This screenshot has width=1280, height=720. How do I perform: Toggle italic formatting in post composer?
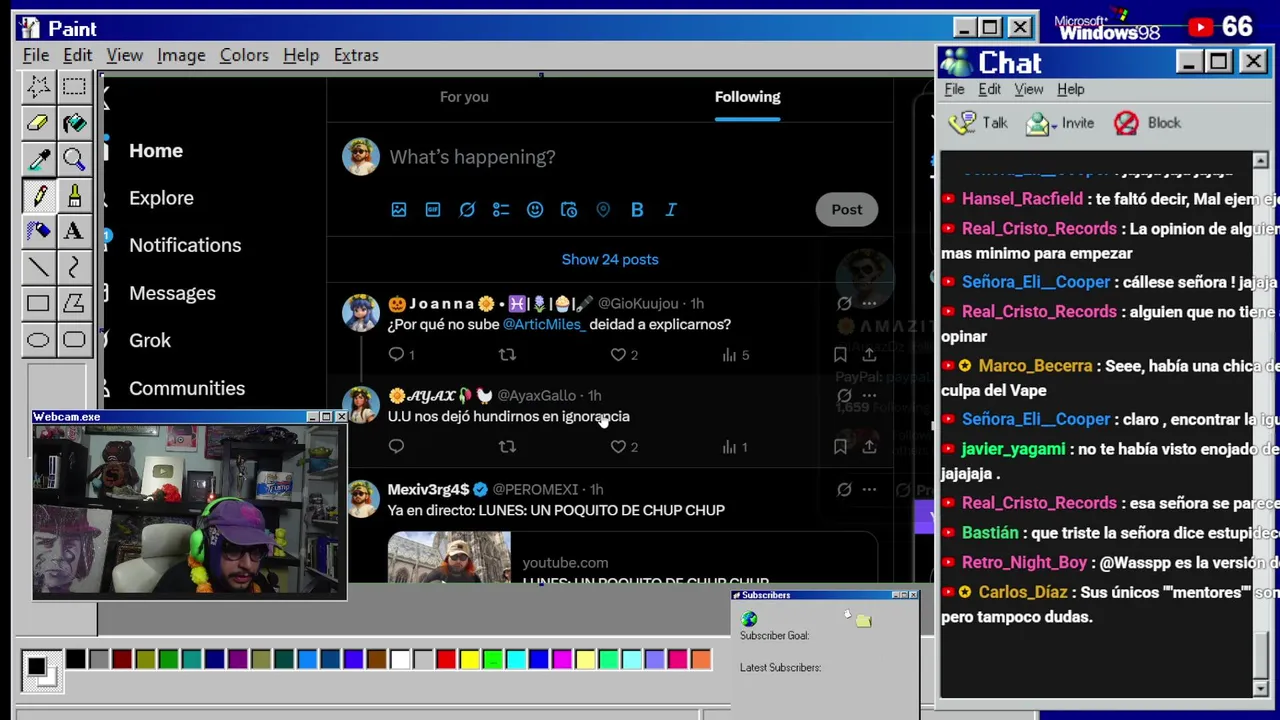pos(671,209)
